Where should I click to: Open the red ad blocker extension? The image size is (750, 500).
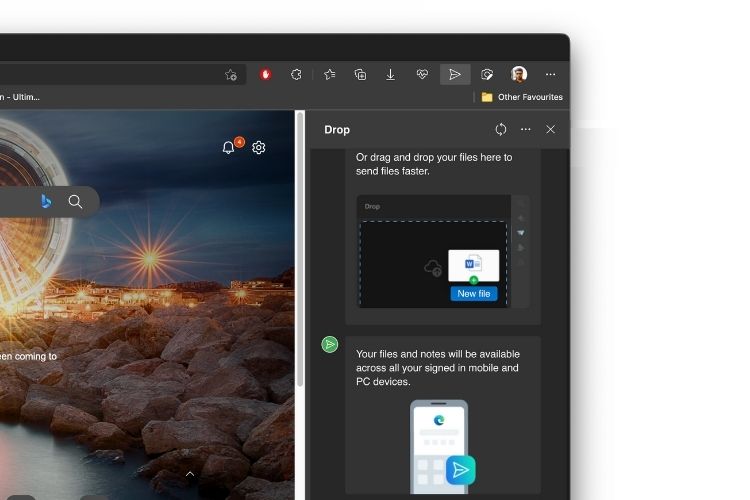(265, 75)
